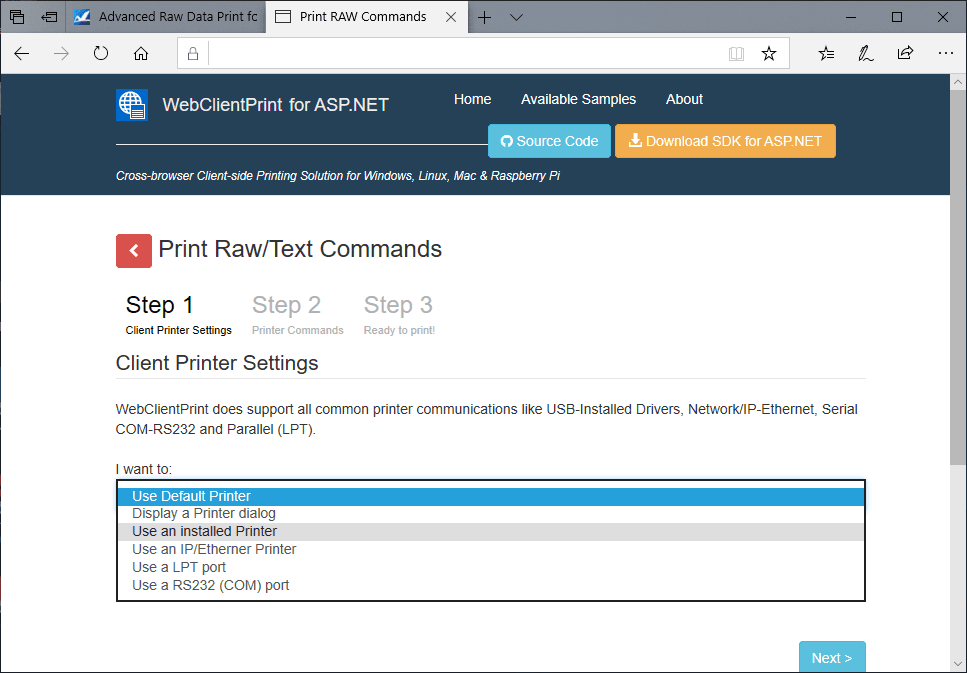Open a new browser tab
The width and height of the screenshot is (967, 673).
pos(485,17)
